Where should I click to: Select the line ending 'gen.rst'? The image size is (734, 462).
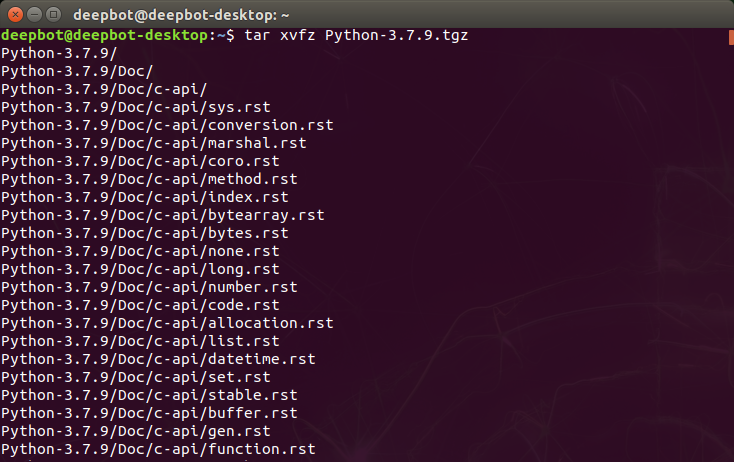coord(136,432)
